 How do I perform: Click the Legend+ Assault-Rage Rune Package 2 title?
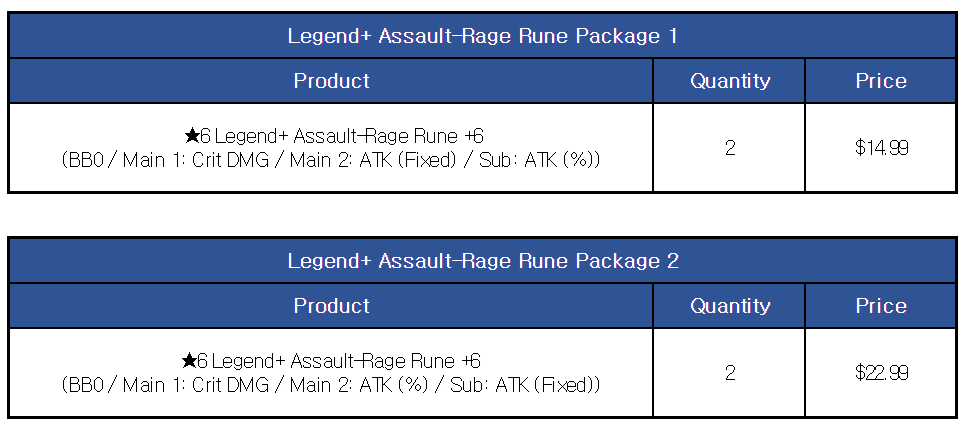click(x=482, y=261)
